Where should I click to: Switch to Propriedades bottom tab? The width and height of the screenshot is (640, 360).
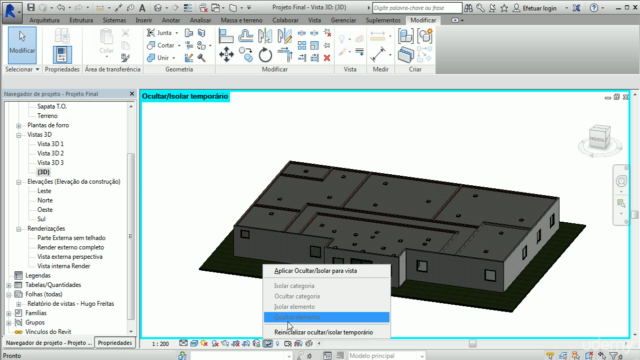point(115,343)
